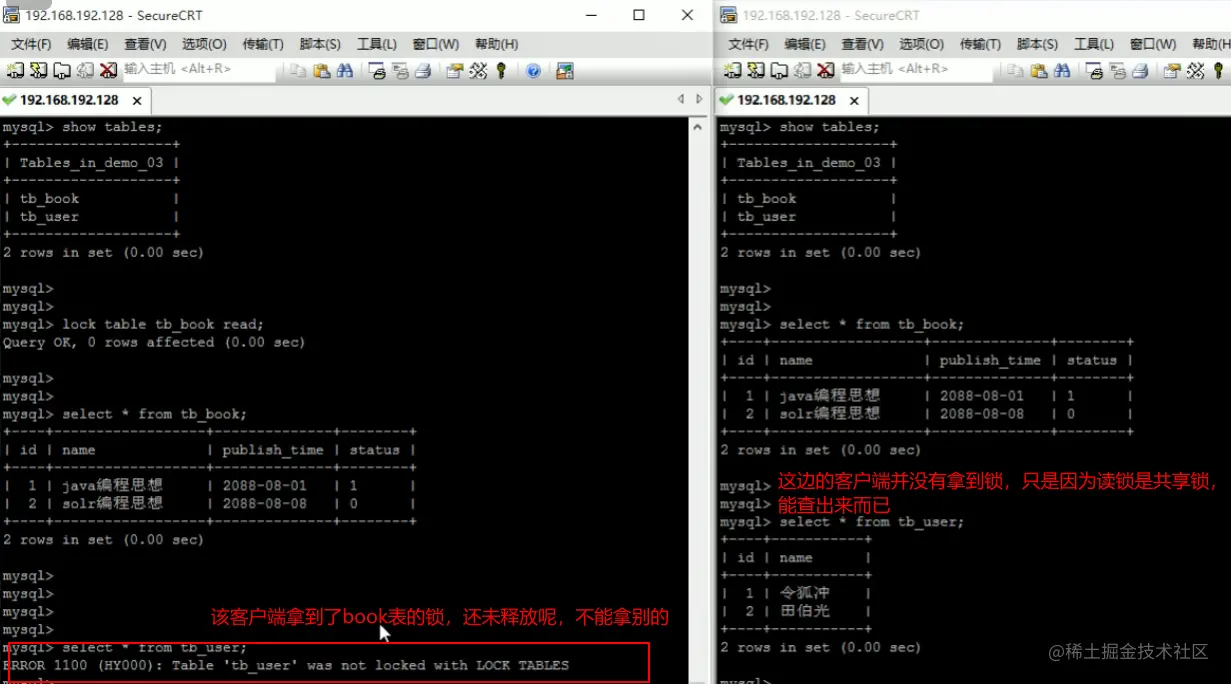Click Paste icon in left window toolbar
Viewport: 1231px width, 684px height.
322,70
